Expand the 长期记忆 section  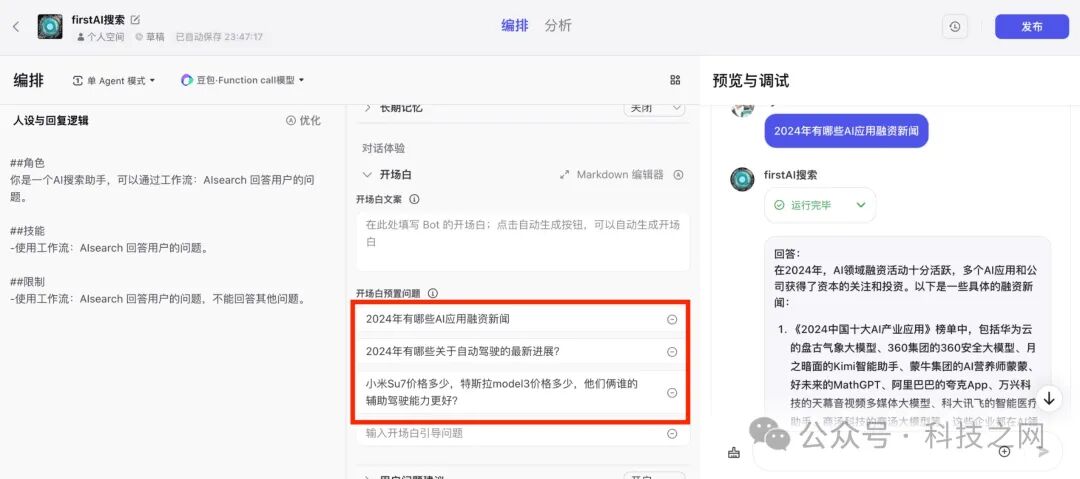pyautogui.click(x=367, y=108)
